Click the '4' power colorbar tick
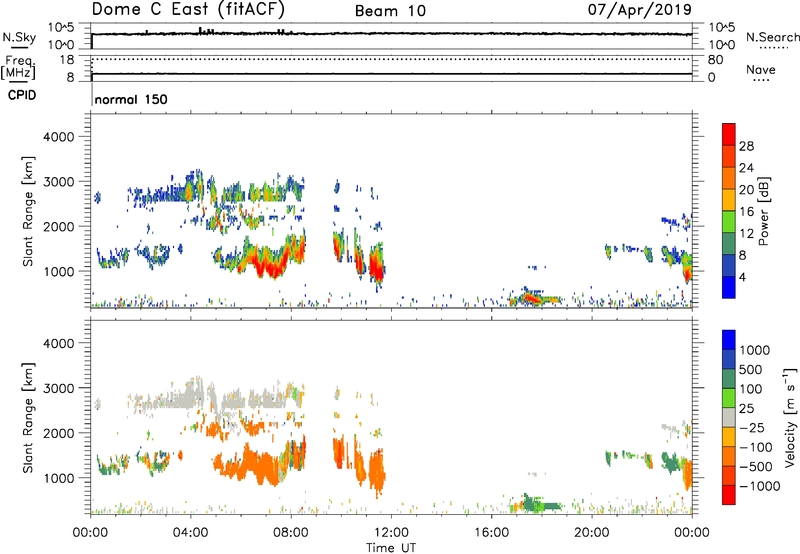This screenshot has width=800, height=554. 742,277
